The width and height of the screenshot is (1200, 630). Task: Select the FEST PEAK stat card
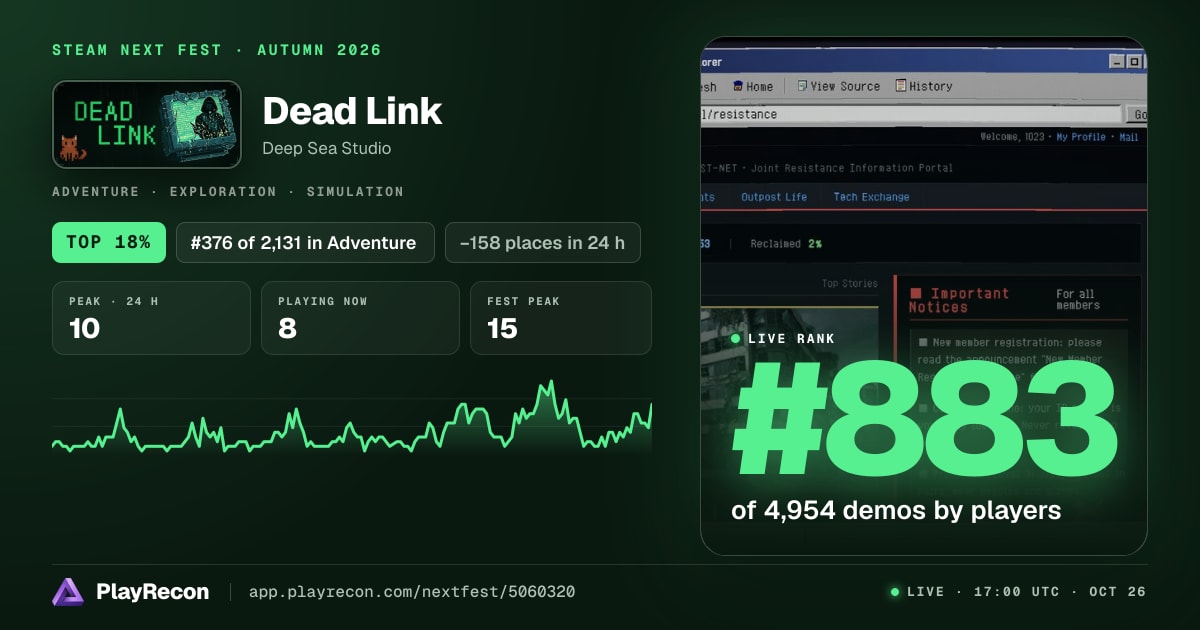pyautogui.click(x=561, y=318)
